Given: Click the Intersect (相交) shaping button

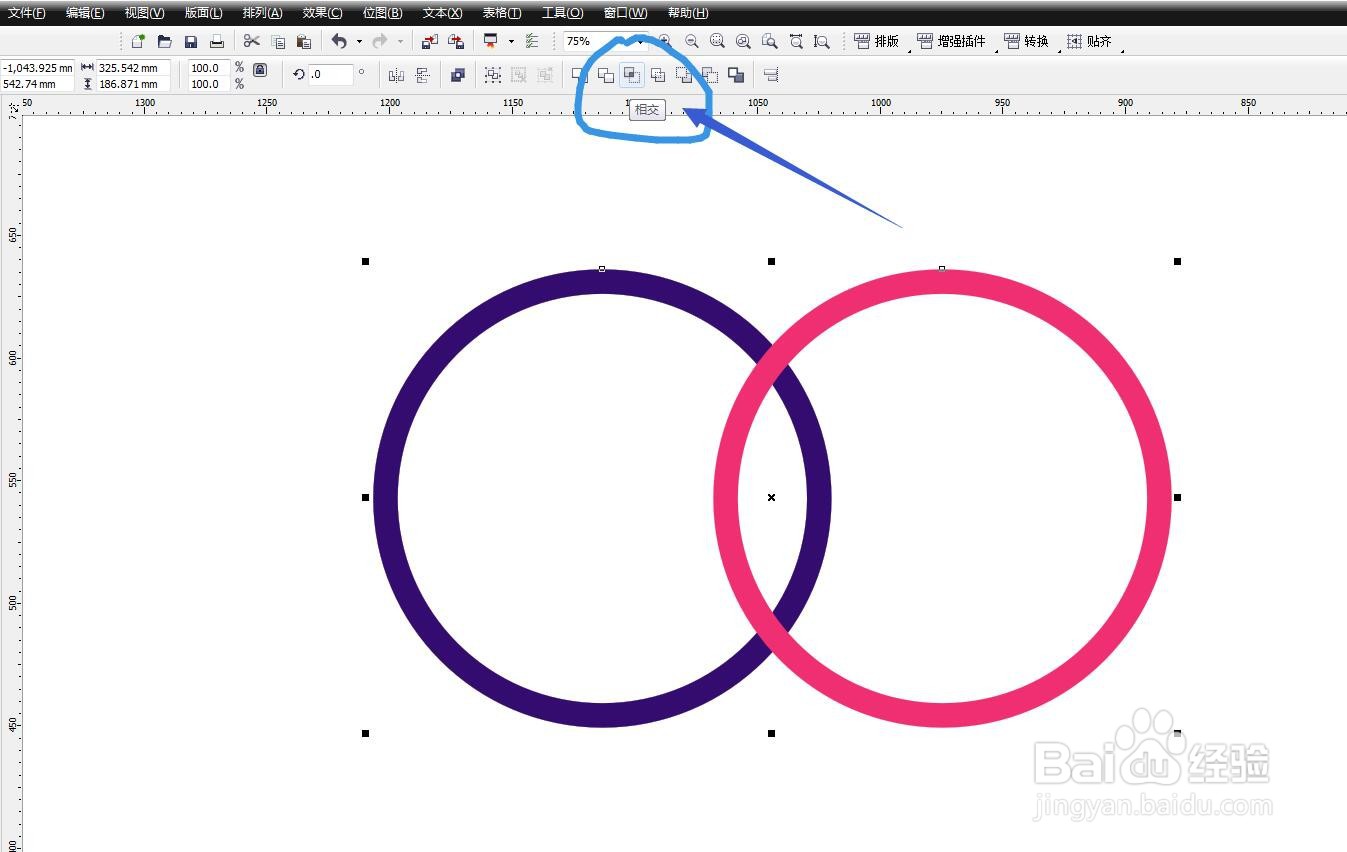Looking at the screenshot, I should (631, 74).
